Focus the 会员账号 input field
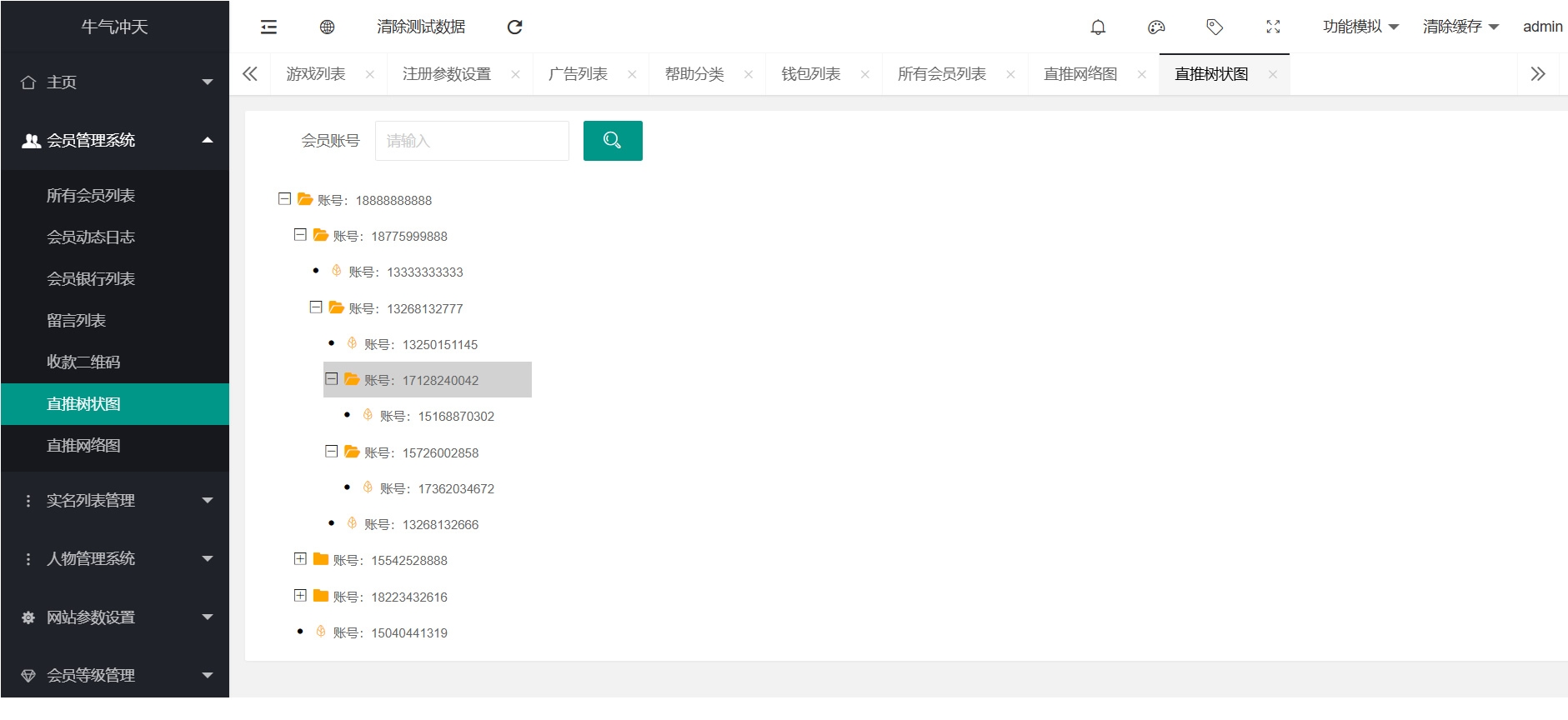The image size is (1568, 720). click(x=472, y=141)
